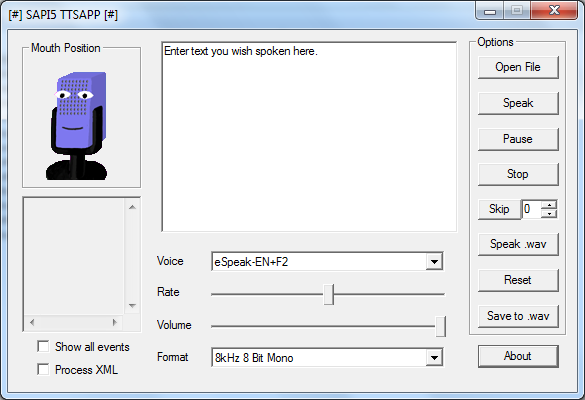Click the Open File button
The image size is (585, 400).
(x=518, y=67)
